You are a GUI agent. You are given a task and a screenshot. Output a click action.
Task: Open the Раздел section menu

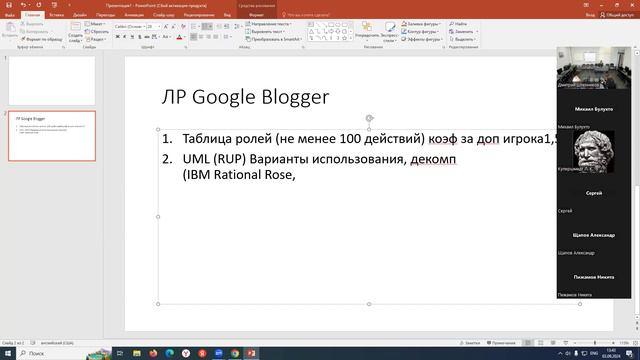(96, 39)
